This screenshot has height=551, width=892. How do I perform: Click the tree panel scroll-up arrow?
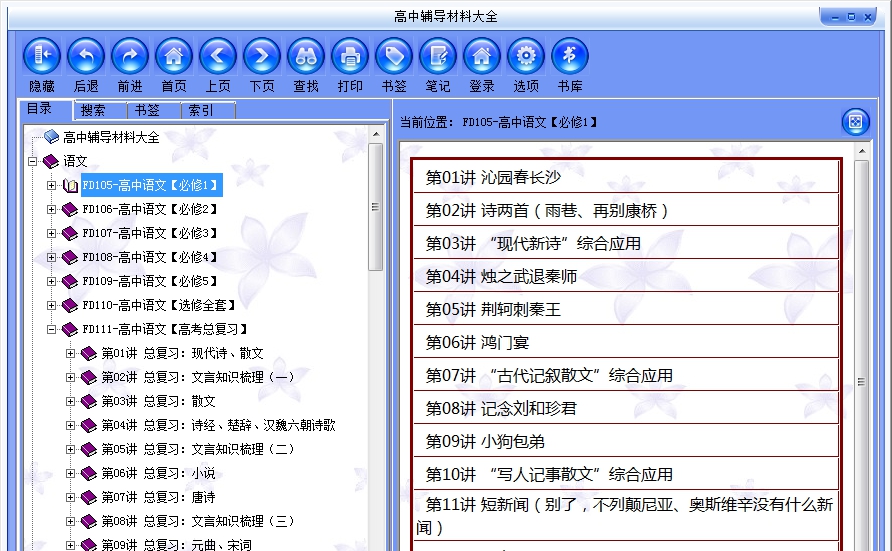point(375,134)
